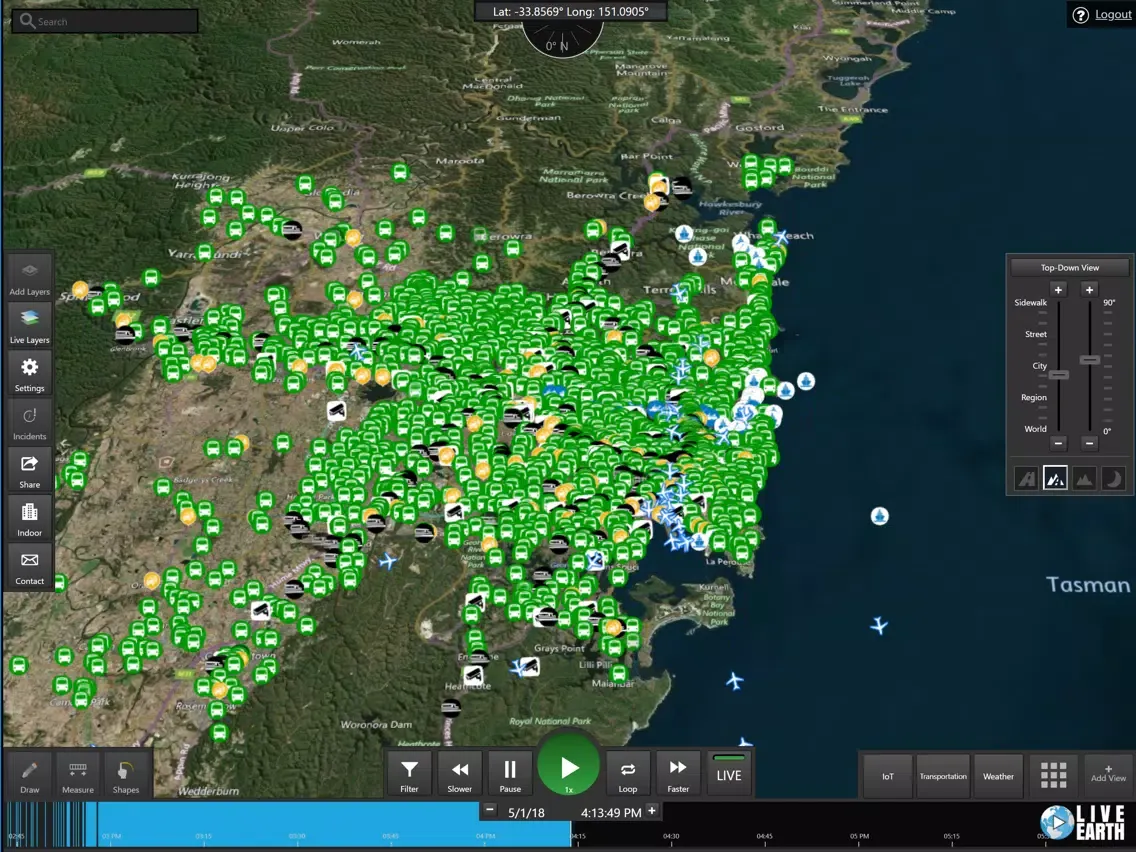
Task: Click the tilt angle slider handle
Action: (1090, 360)
